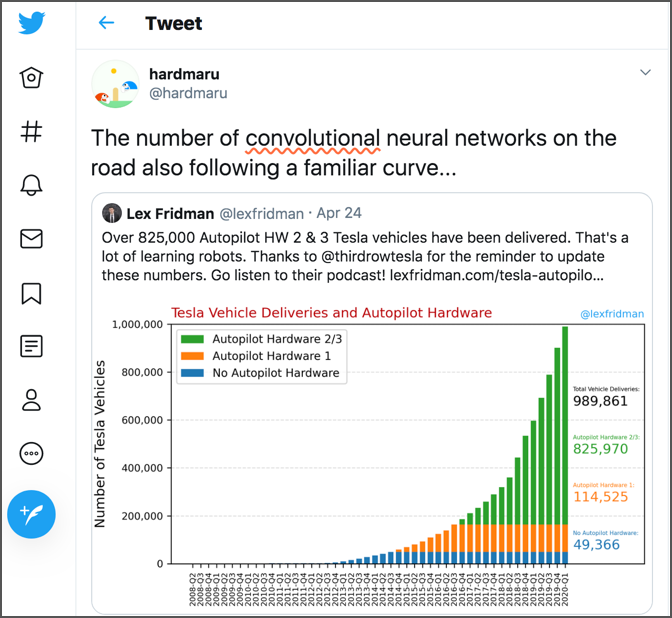Viewport: 672px width, 618px height.
Task: Expand tweet options chevron menu
Action: (x=646, y=72)
